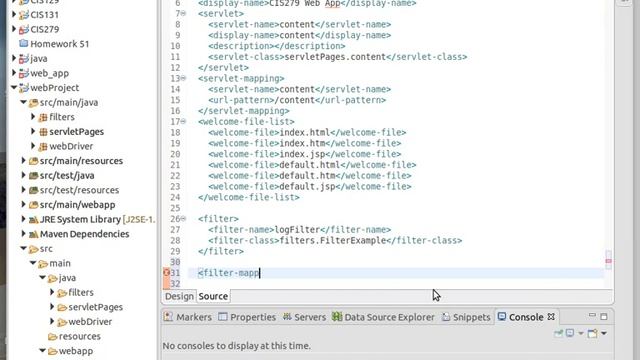This screenshot has height=360, width=640.
Task: Click logFilter text on line 27
Action: coord(297,230)
